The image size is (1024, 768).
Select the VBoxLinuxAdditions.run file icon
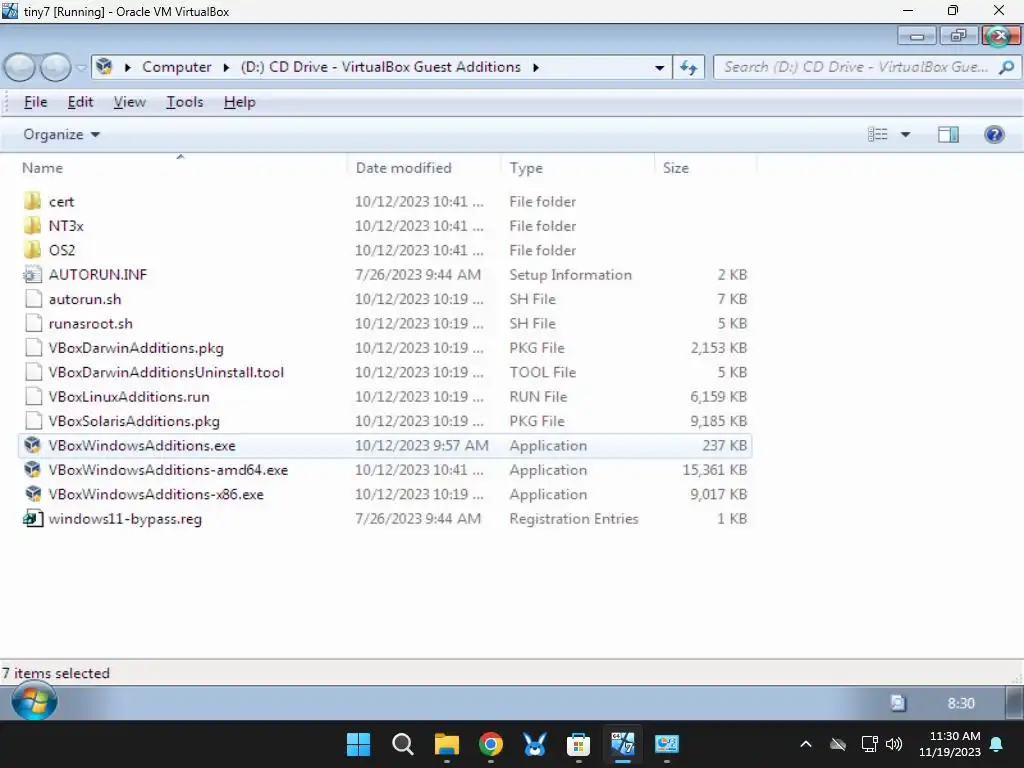[33, 397]
